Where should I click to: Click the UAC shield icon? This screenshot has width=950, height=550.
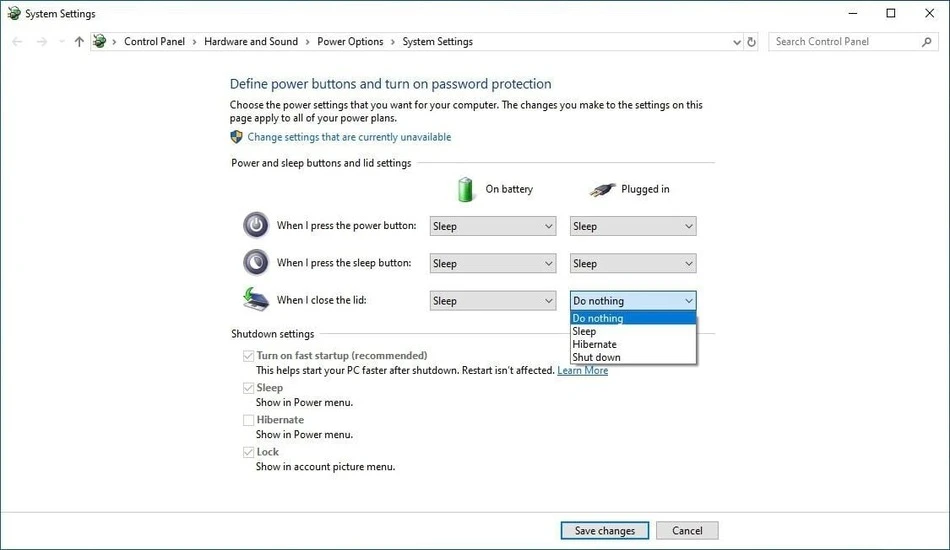point(236,137)
